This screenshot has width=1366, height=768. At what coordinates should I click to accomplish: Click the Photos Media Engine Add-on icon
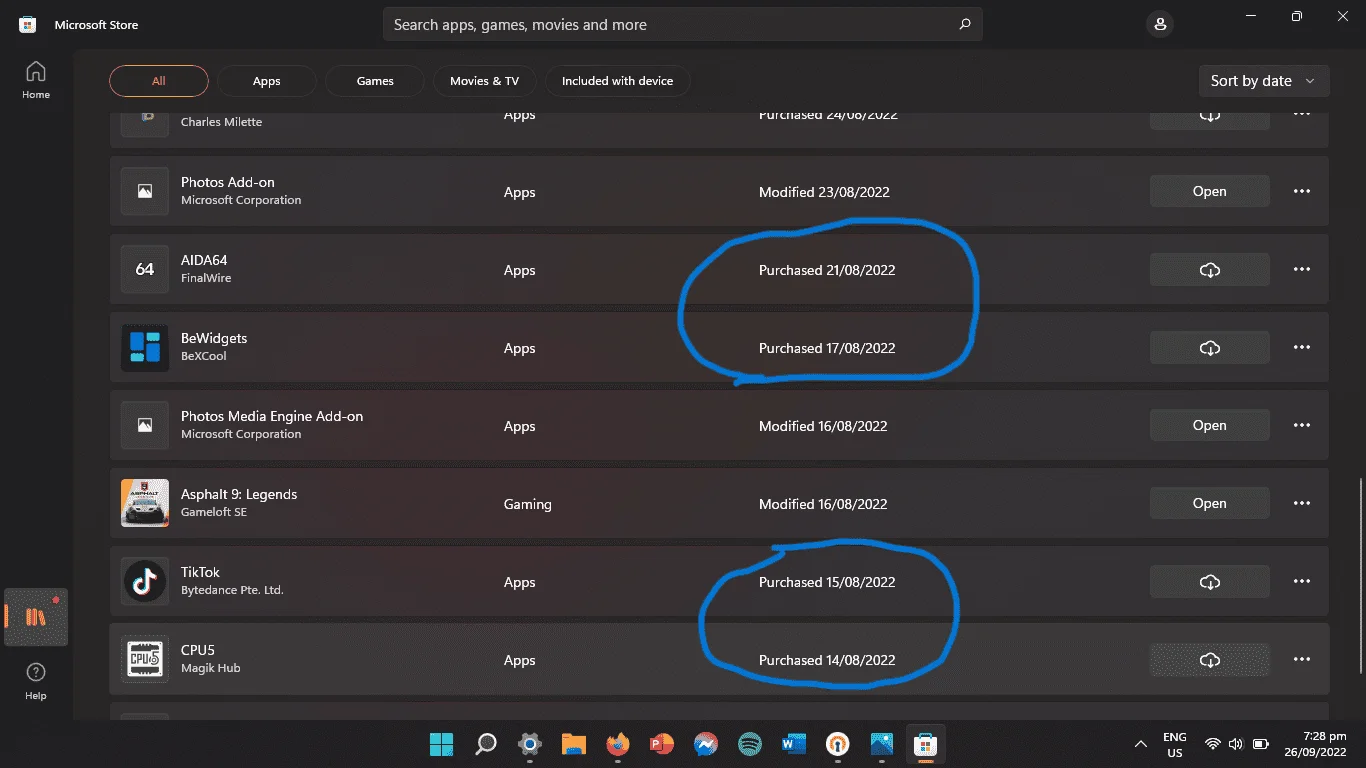[145, 426]
